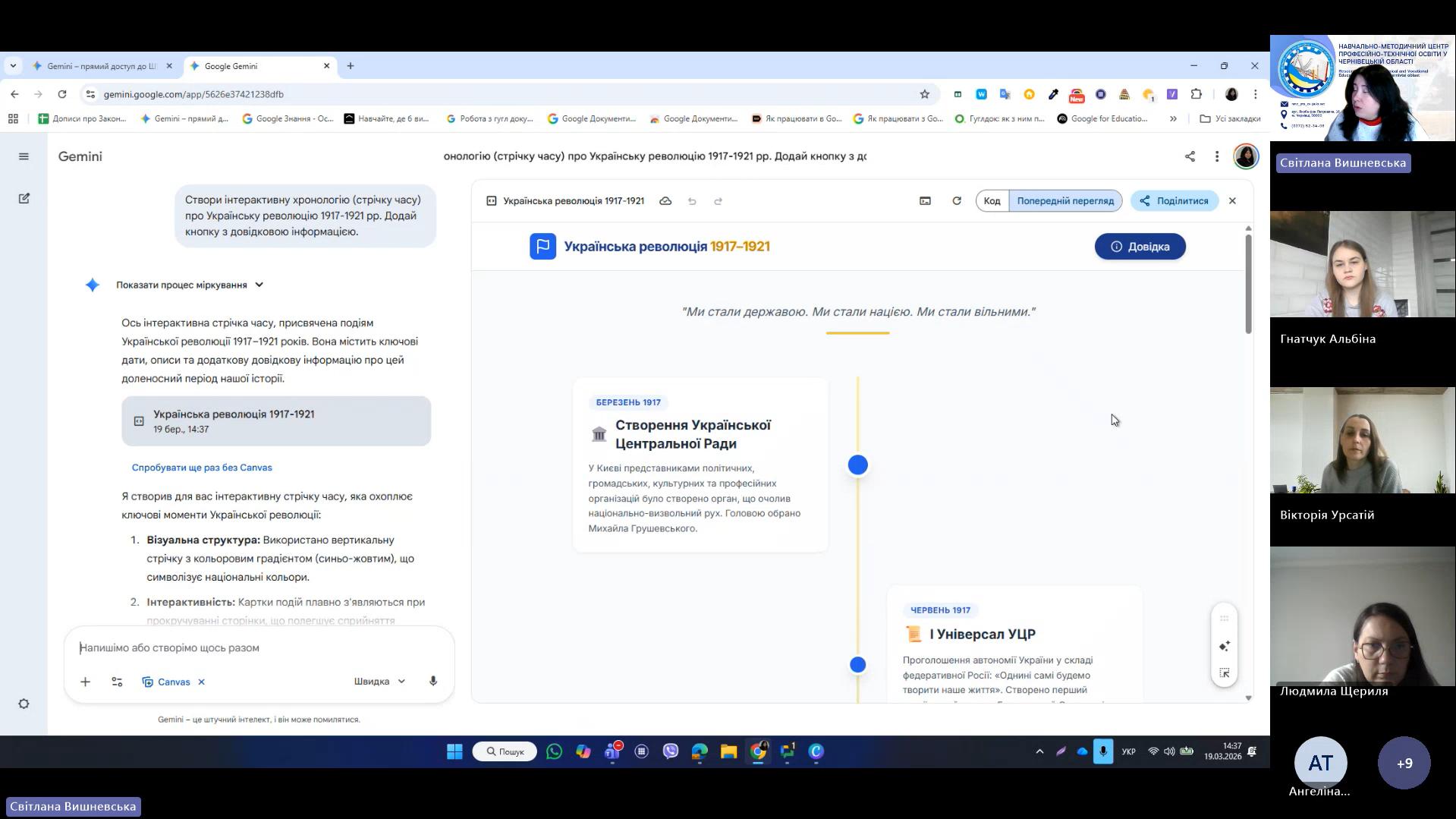Click the refresh icon in Canvas toolbar
The image size is (1456, 819).
pos(957,201)
